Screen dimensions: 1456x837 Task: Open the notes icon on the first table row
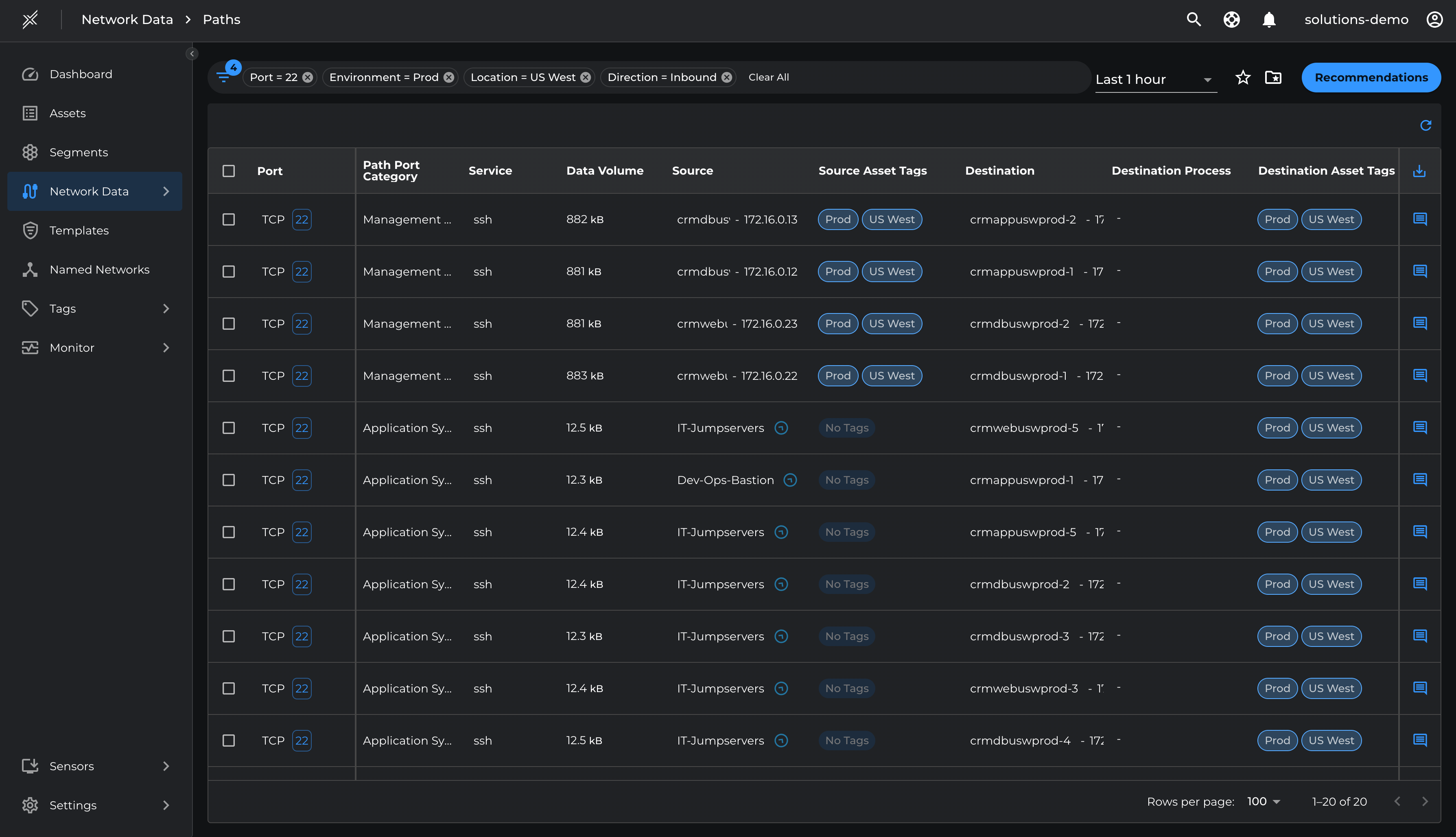pyautogui.click(x=1420, y=219)
